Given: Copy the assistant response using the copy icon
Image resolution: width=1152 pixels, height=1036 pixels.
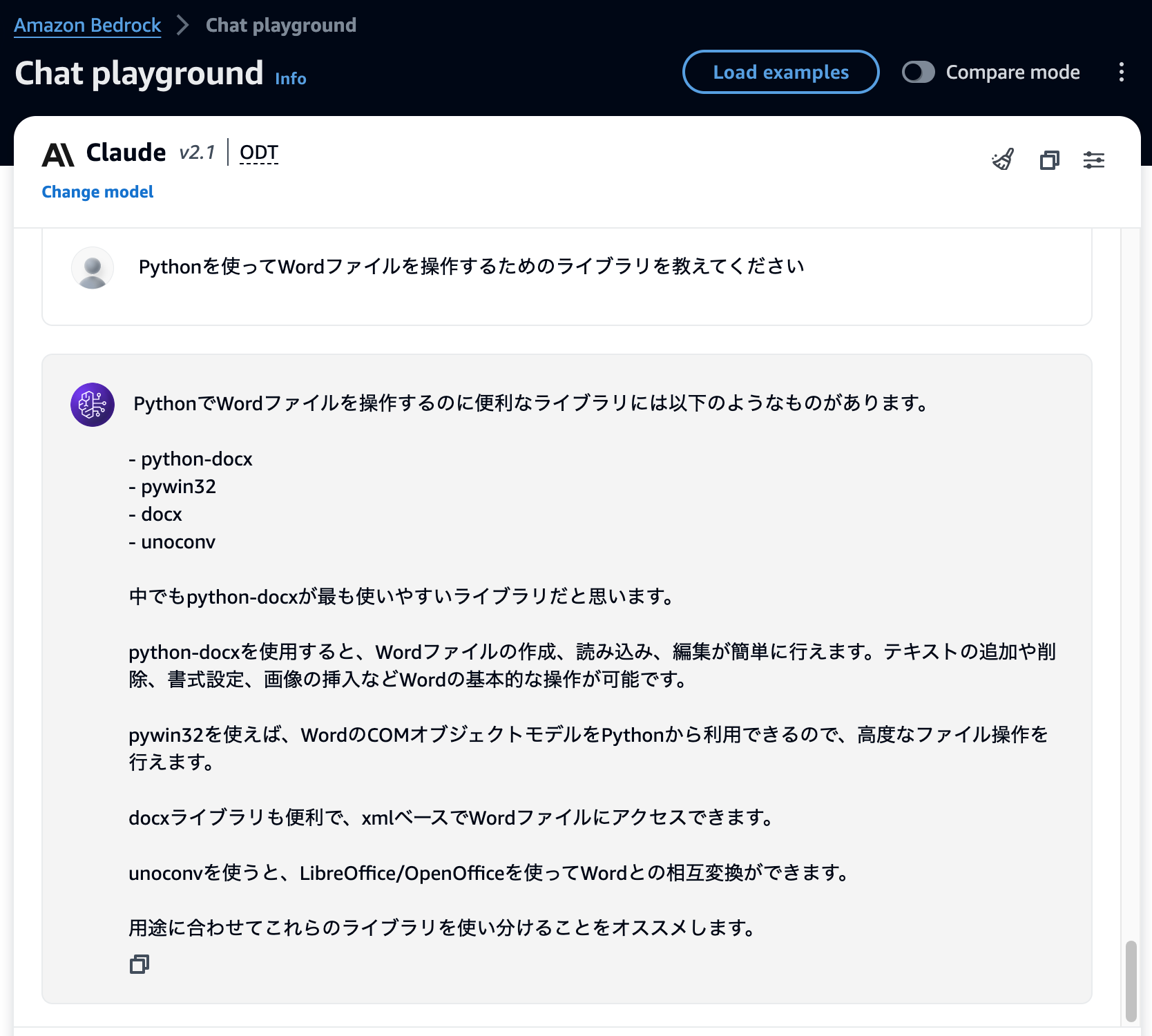Looking at the screenshot, I should [140, 964].
